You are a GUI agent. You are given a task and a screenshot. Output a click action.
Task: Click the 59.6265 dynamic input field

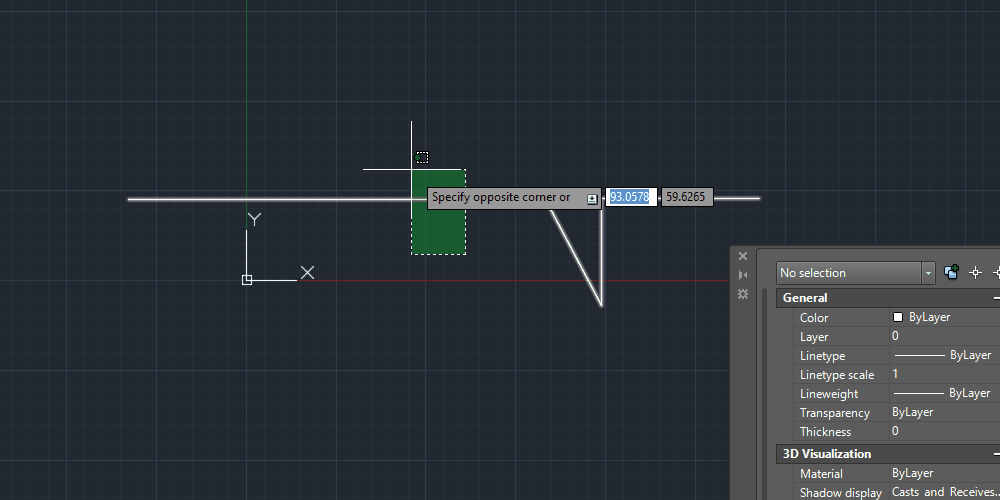[x=686, y=197]
